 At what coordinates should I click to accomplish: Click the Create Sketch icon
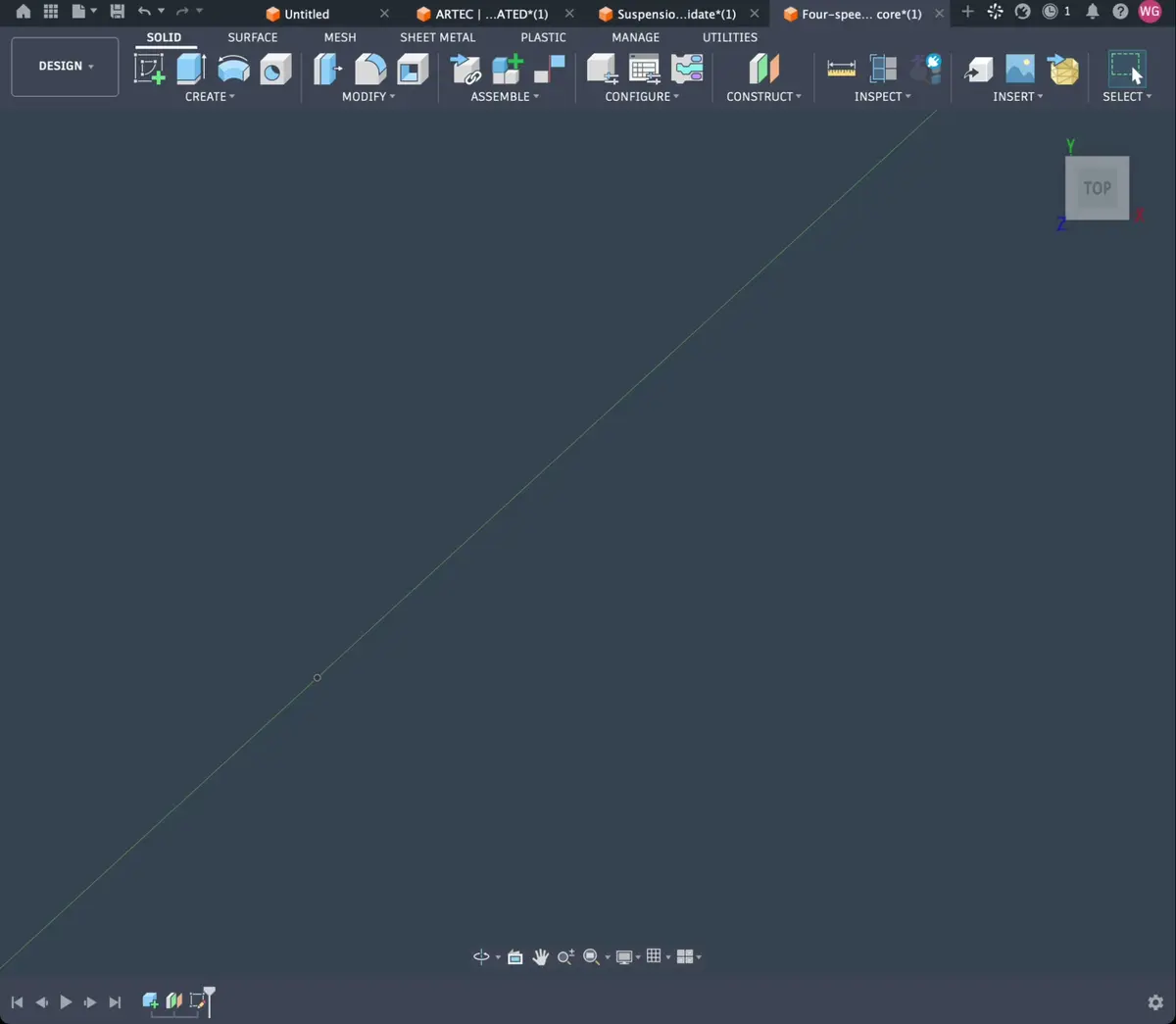[149, 70]
